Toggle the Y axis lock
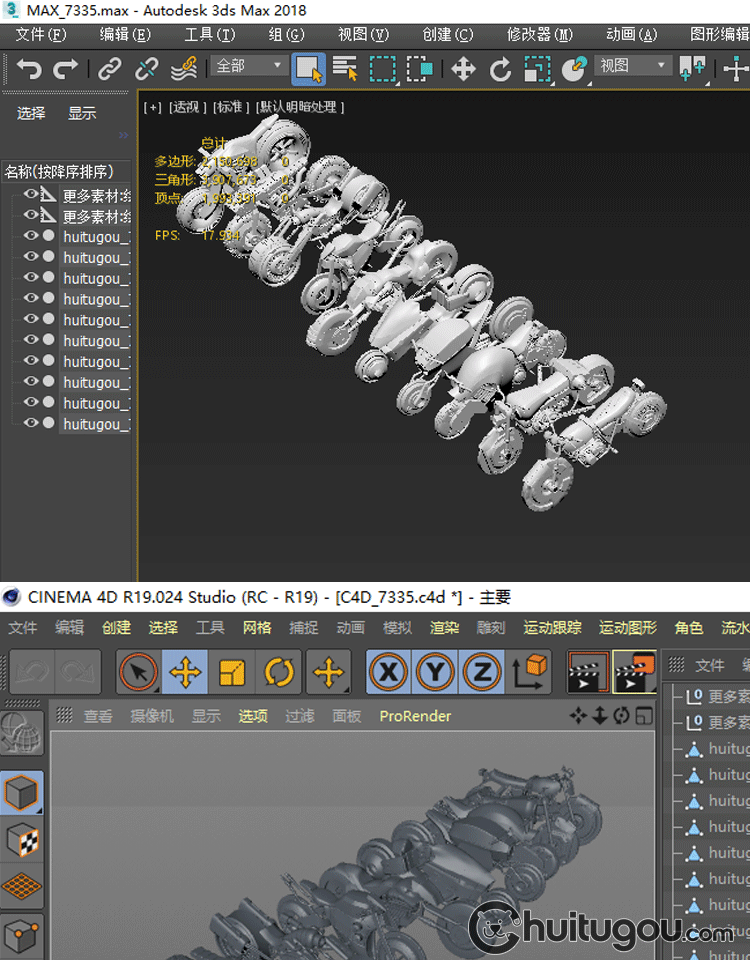This screenshot has width=750, height=960. pos(435,673)
